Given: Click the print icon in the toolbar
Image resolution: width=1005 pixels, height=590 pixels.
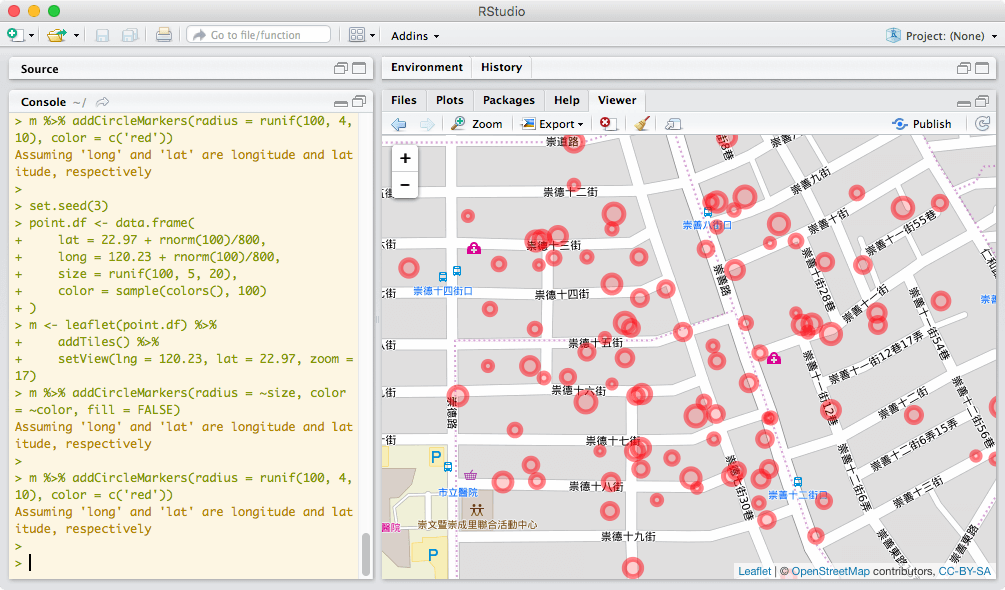Looking at the screenshot, I should point(163,35).
